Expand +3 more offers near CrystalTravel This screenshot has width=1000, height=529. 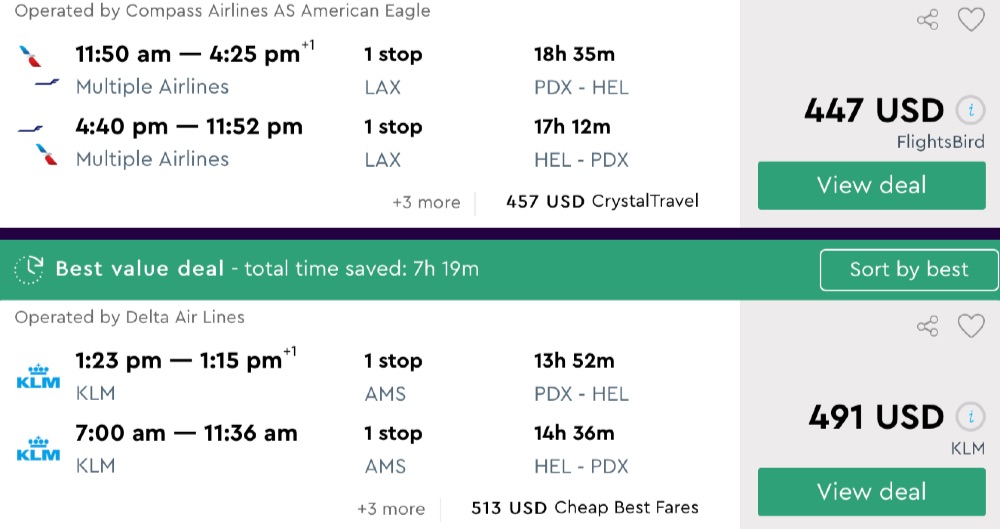pyautogui.click(x=426, y=202)
